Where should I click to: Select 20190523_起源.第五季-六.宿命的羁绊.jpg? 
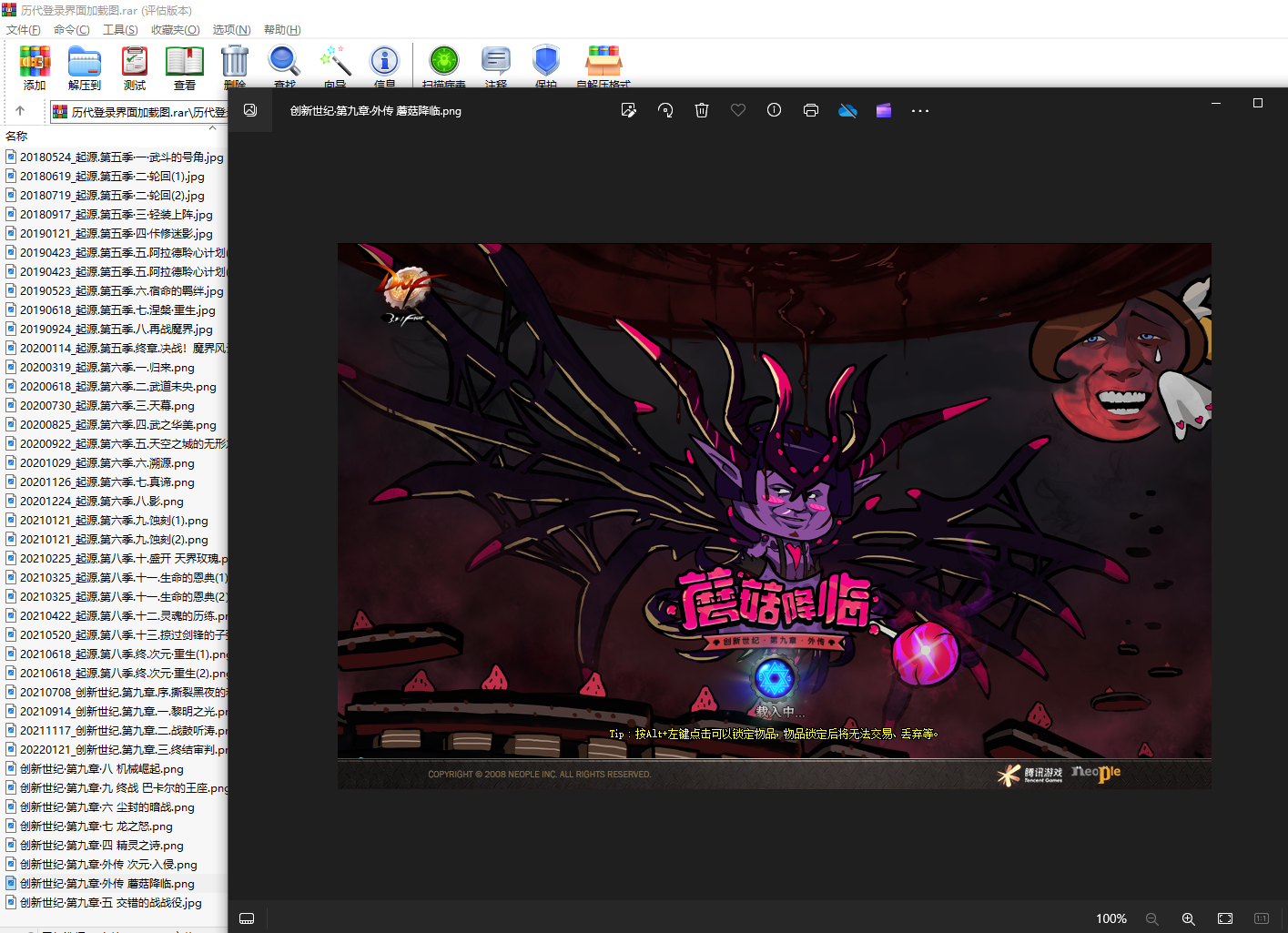click(115, 291)
